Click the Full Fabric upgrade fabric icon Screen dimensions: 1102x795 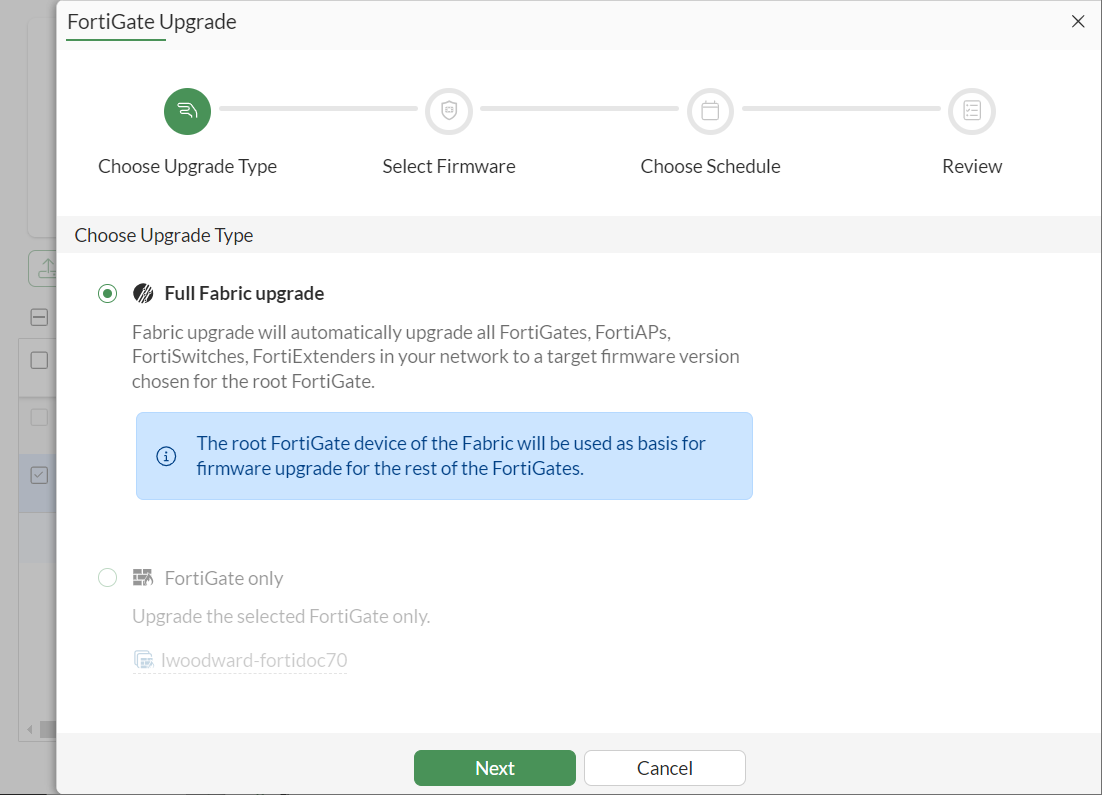coord(141,292)
